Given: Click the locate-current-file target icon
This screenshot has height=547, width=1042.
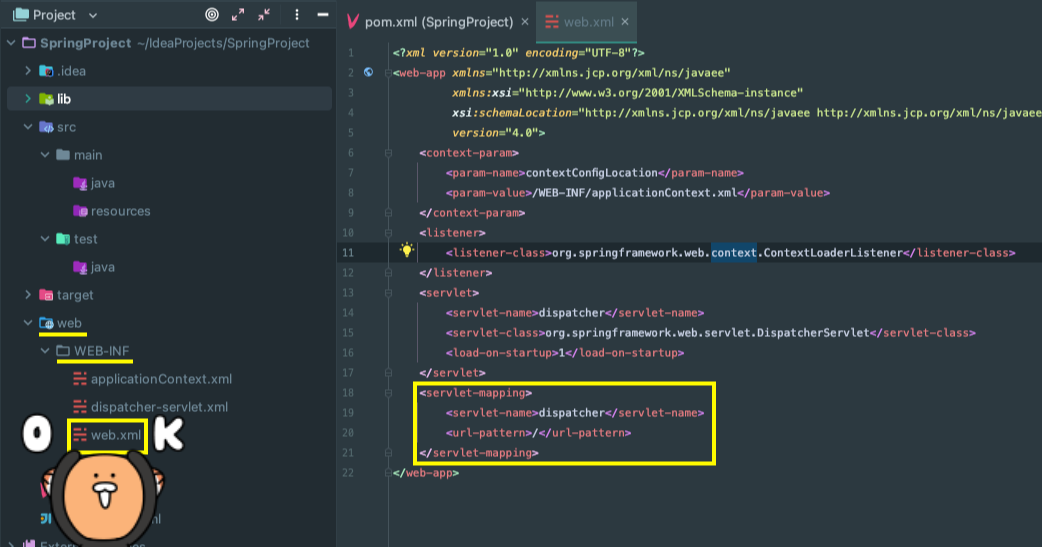Looking at the screenshot, I should (x=212, y=15).
